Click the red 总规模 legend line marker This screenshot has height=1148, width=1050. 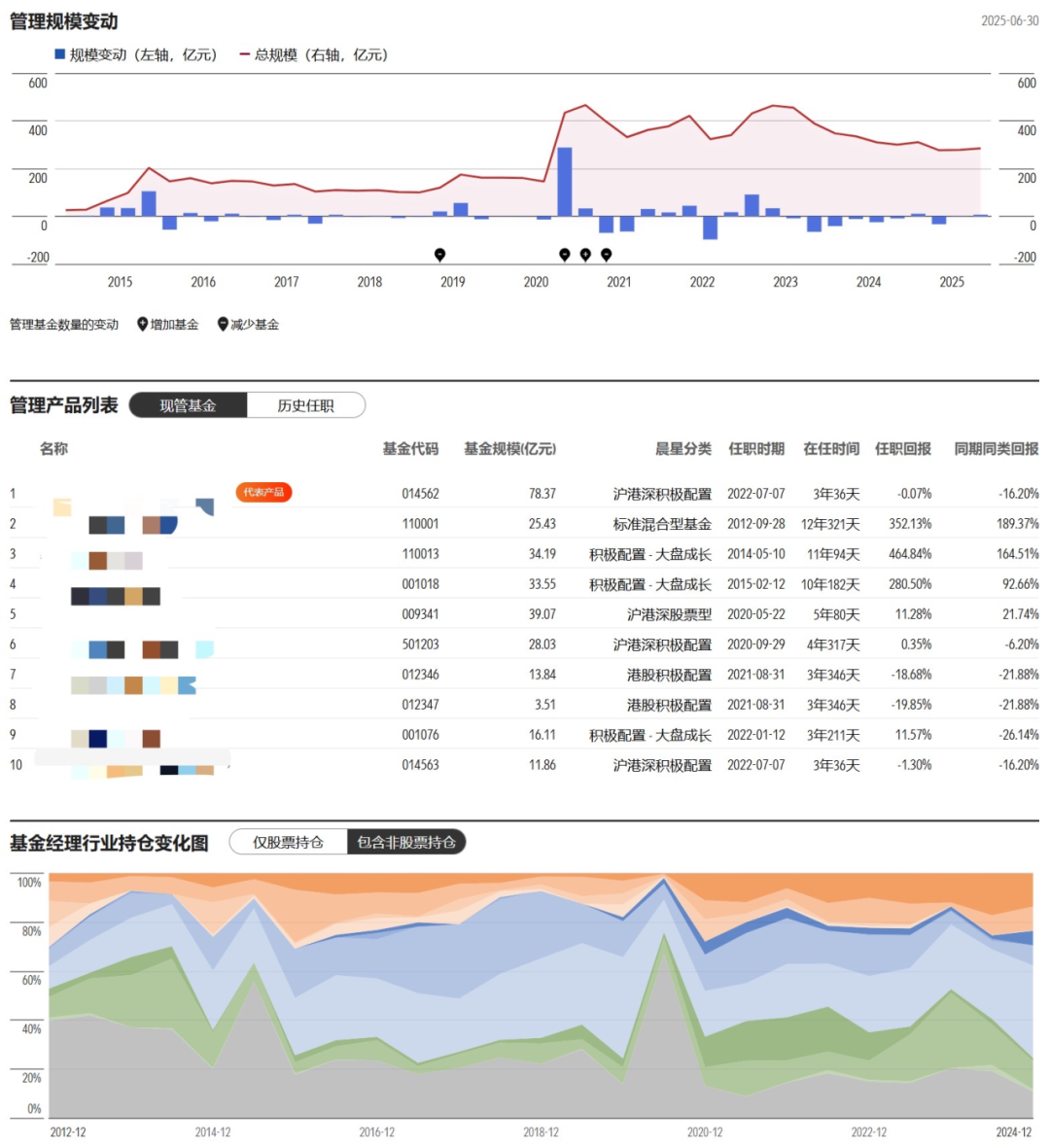[x=245, y=54]
